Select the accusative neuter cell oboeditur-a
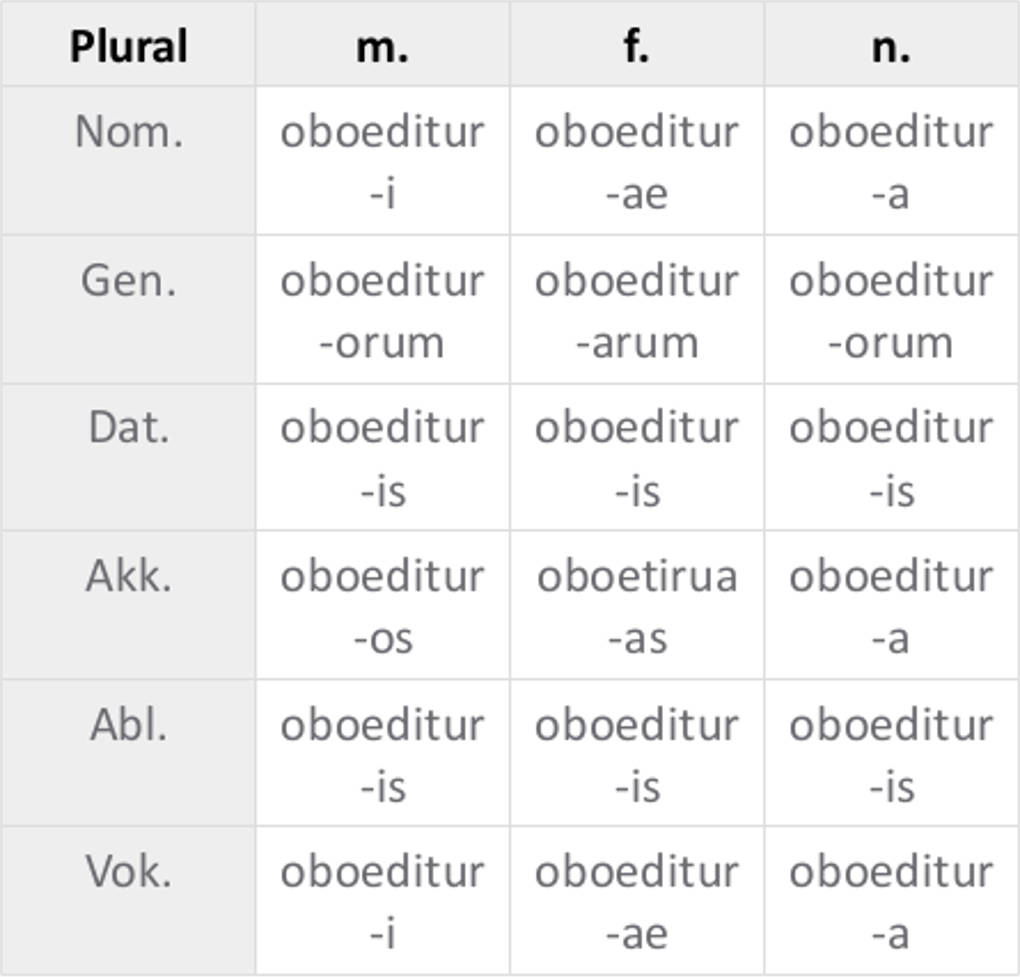The image size is (1020, 977). pos(891,606)
